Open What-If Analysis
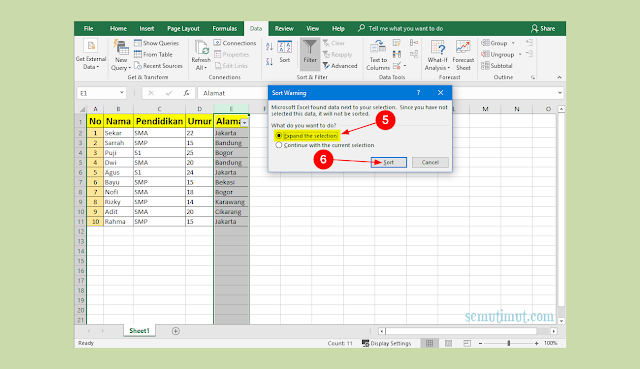Viewport: 640px width, 369px height. tap(437, 55)
